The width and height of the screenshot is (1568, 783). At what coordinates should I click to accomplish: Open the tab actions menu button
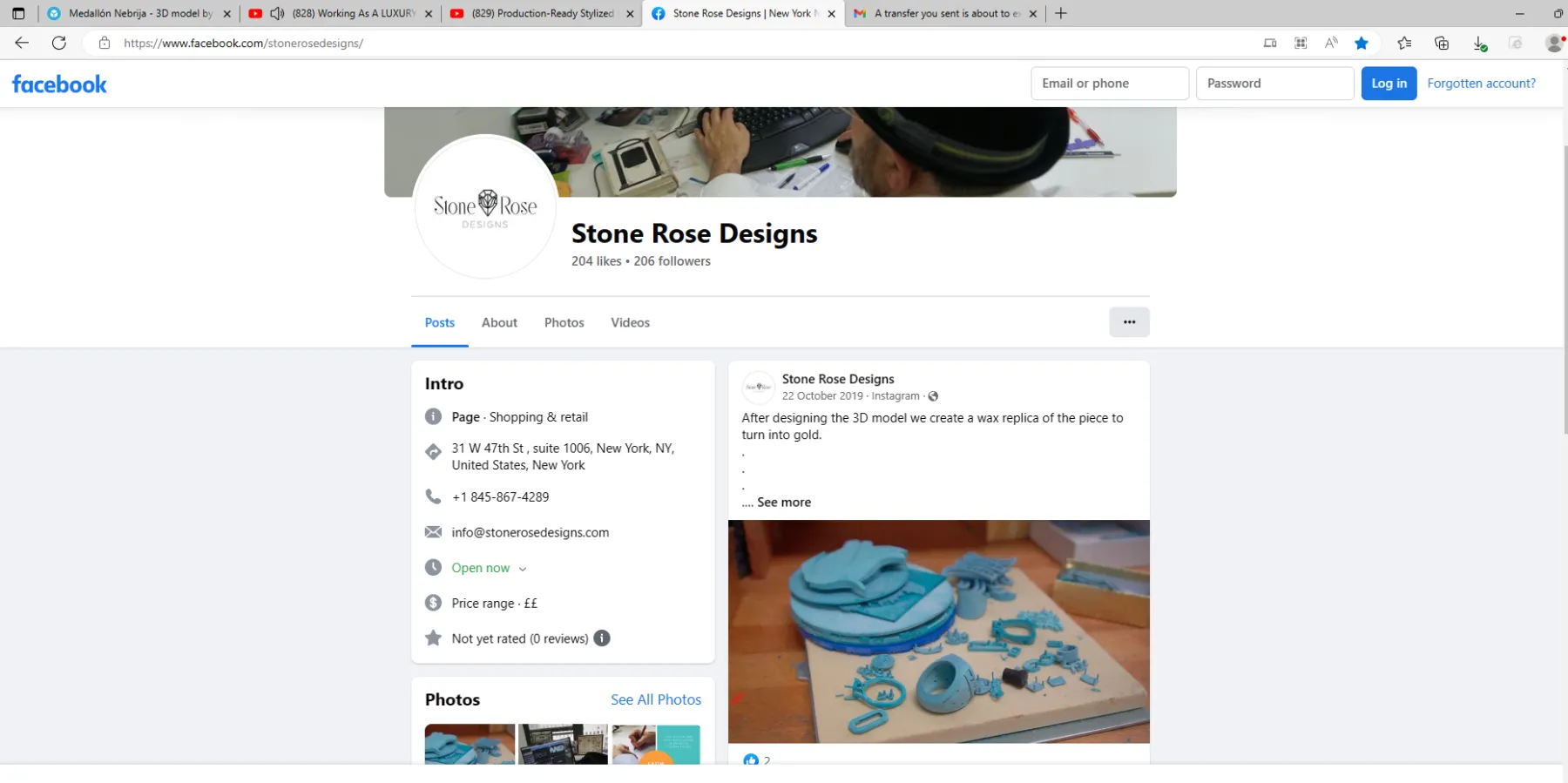point(18,13)
